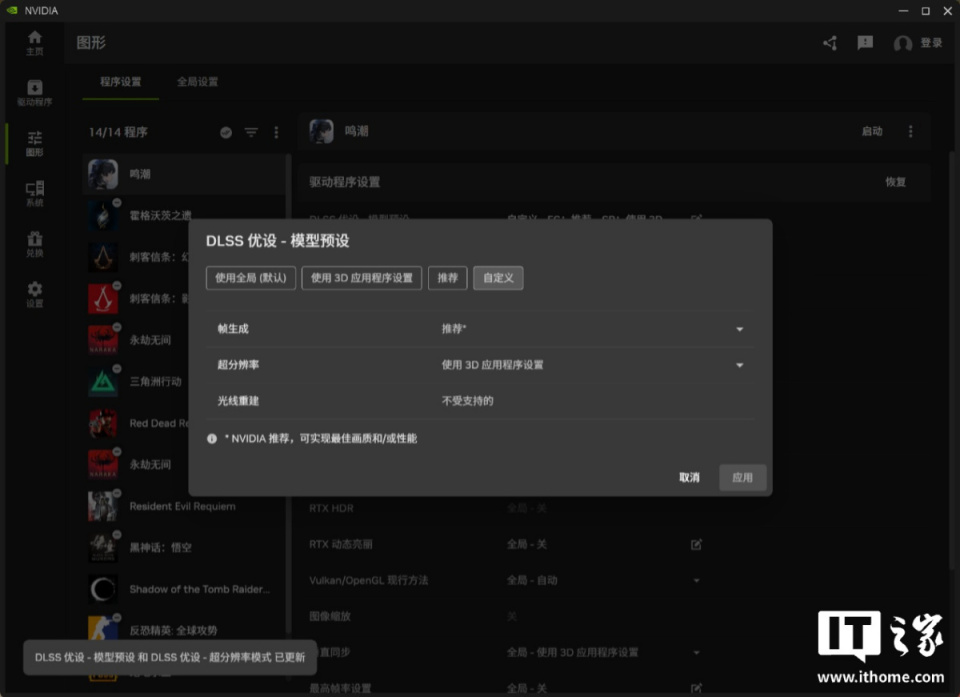Open the three-dot menu next to 启动
The width and height of the screenshot is (960, 697).
910,131
